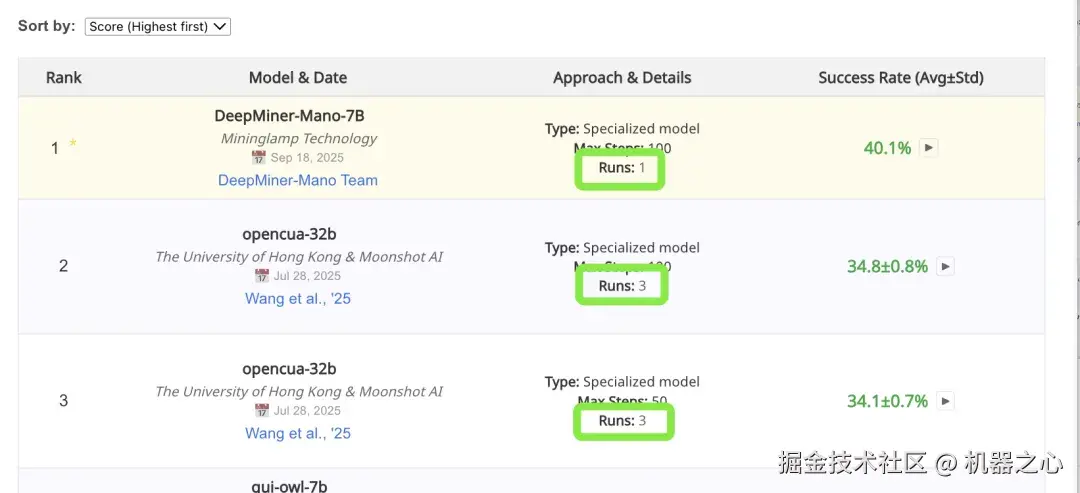Click calendar icon beside Sep 18, 2025
The width and height of the screenshot is (1080, 493).
click(x=259, y=158)
